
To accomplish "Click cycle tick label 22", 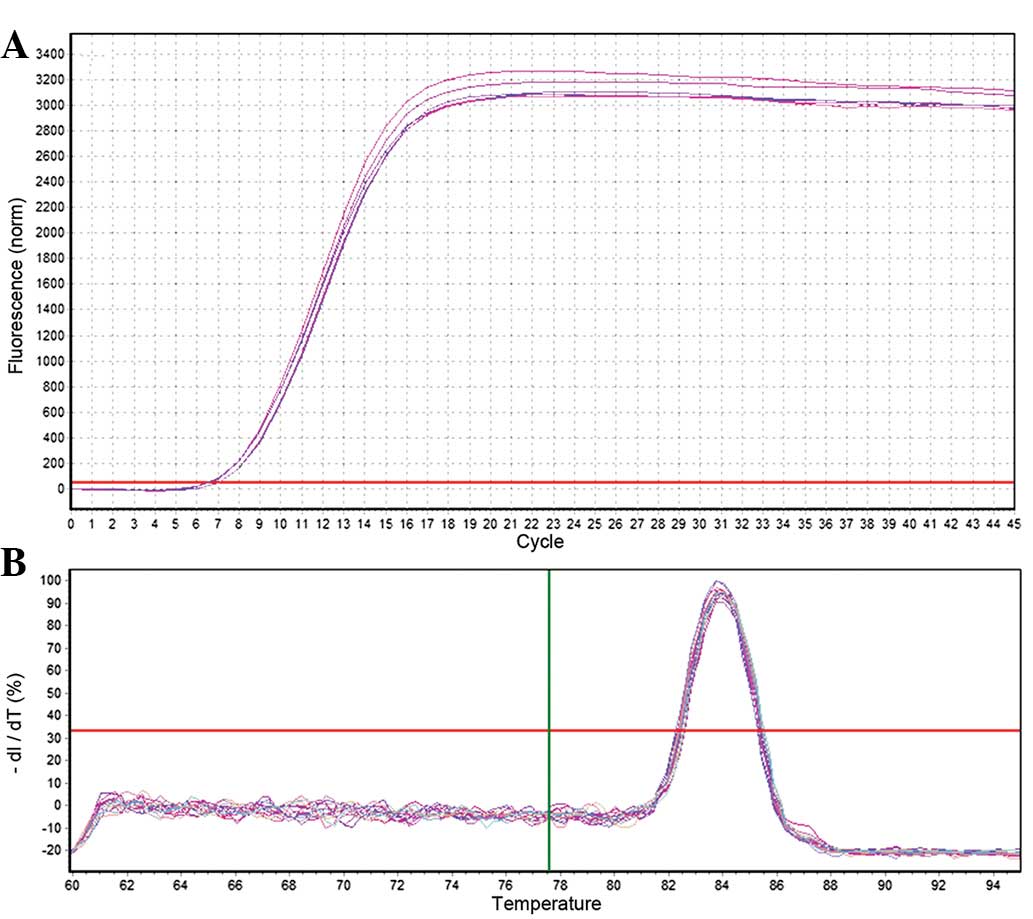I will (530, 523).
